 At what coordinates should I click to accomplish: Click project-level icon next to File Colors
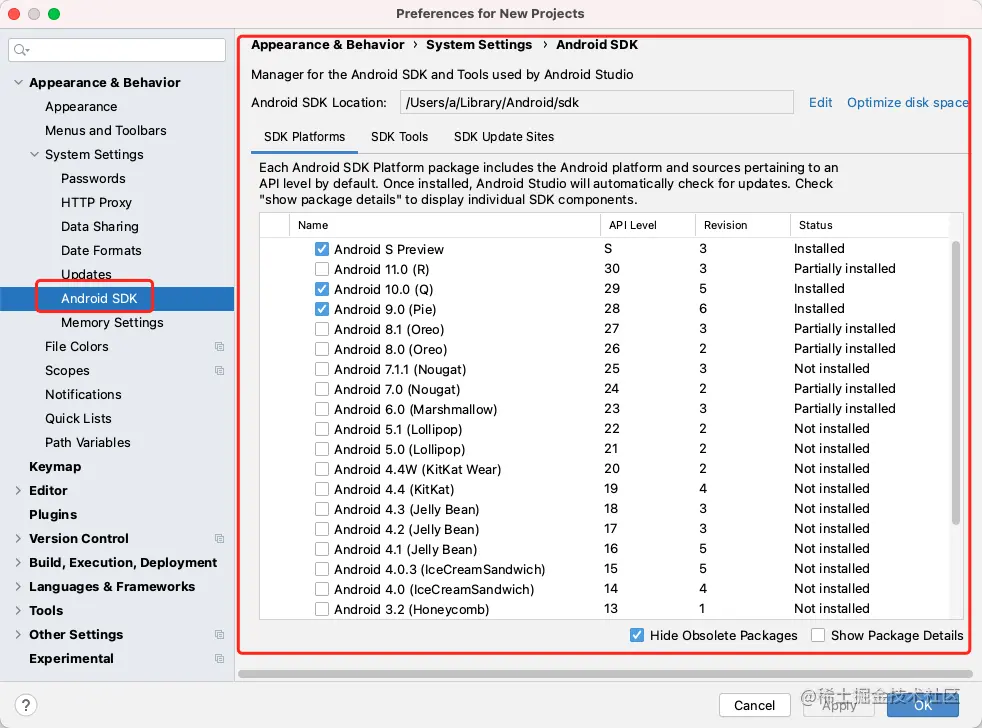click(x=219, y=346)
